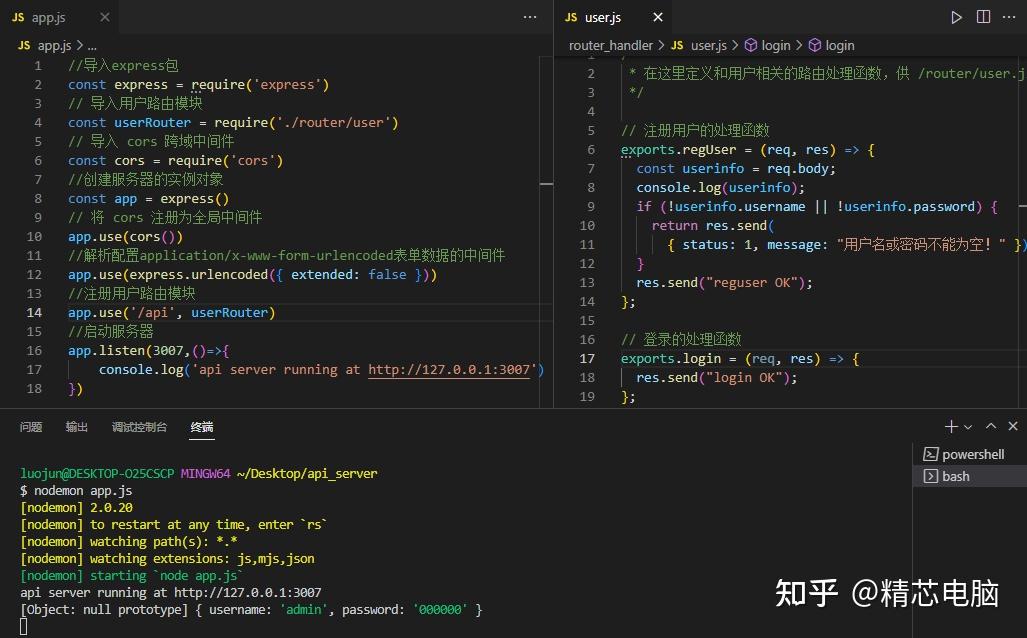Open more actions (⋯) in the left editor group

tap(529, 15)
